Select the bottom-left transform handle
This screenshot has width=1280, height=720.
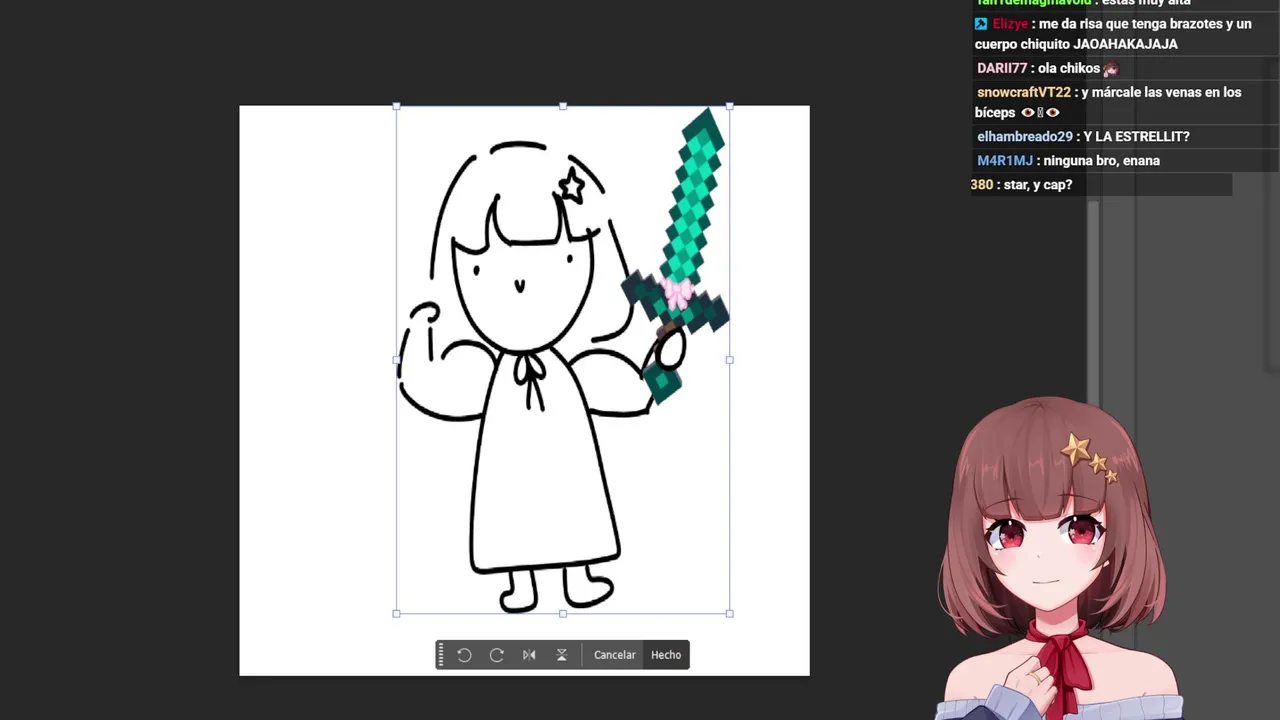pyautogui.click(x=397, y=614)
